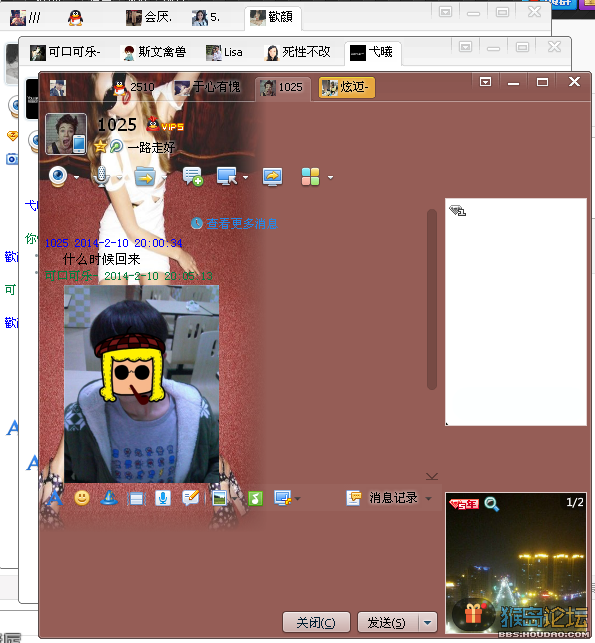Select 死性不改 tab in the middle window
The width and height of the screenshot is (595, 643).
pyautogui.click(x=298, y=52)
